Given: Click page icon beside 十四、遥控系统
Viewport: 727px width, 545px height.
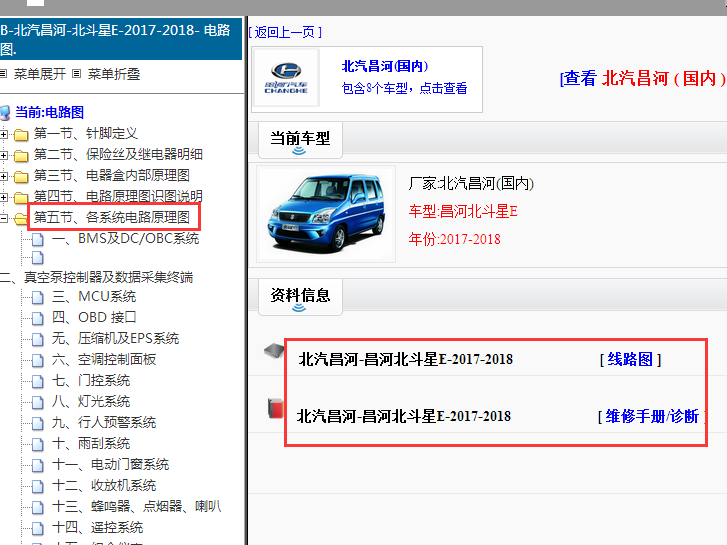Looking at the screenshot, I should (x=38, y=528).
